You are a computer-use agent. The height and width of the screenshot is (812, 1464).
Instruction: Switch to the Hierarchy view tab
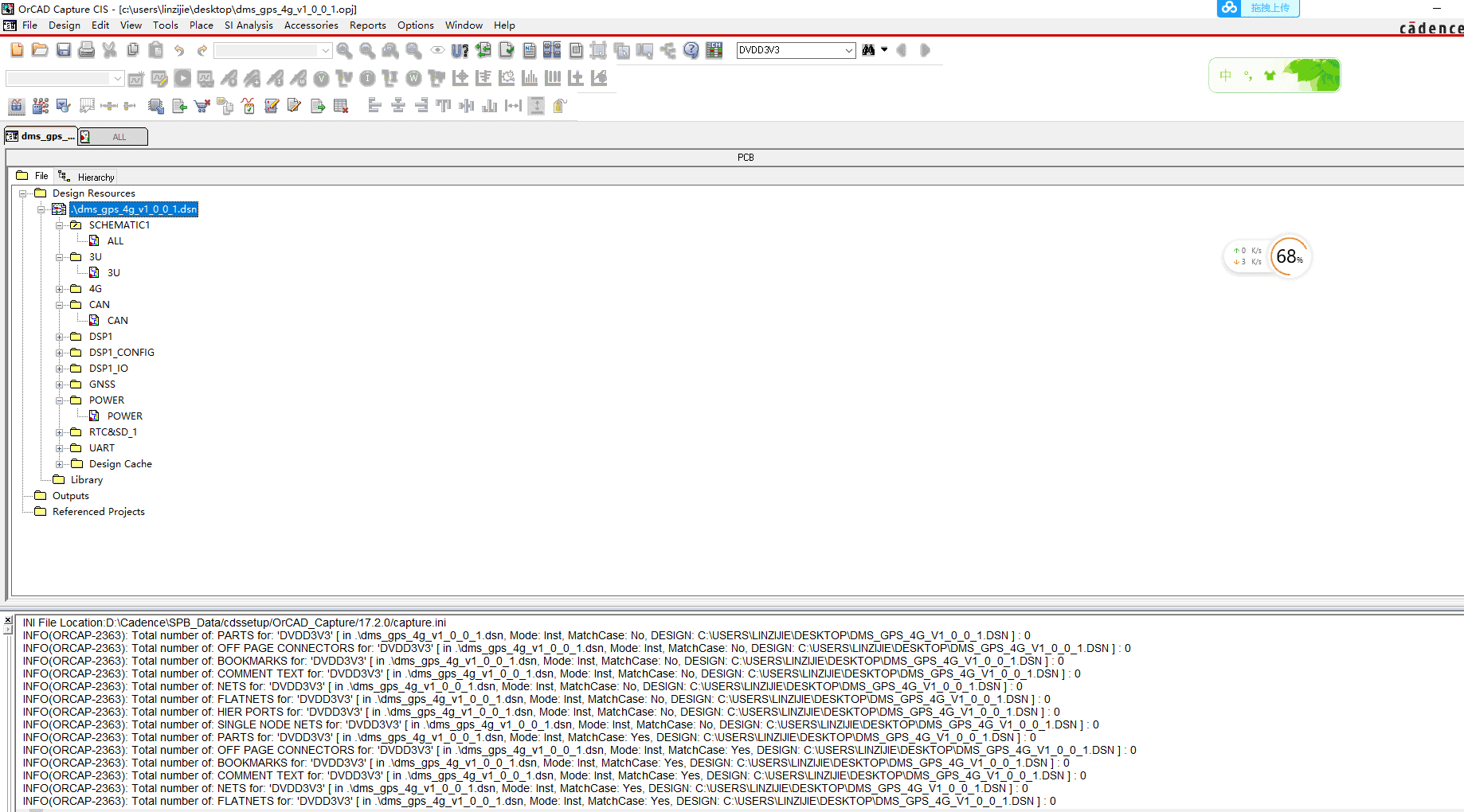pos(87,177)
